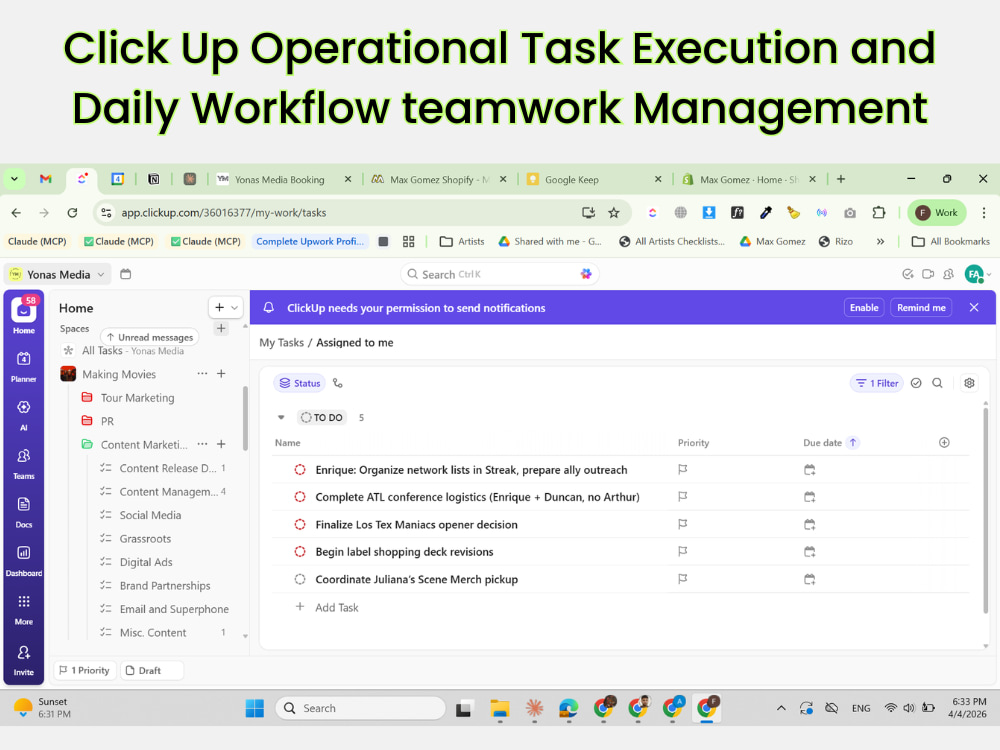
Task: Switch to Yonas Media Booking tab
Action: coord(279,180)
